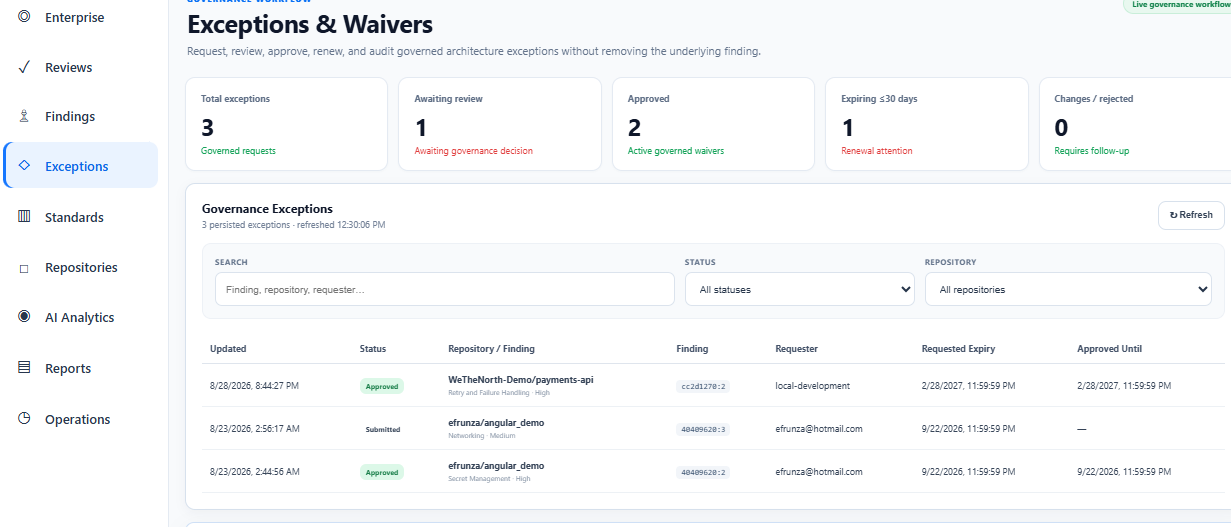Click the Enterprise sidebar icon
The height and width of the screenshot is (527, 1231).
[24, 17]
